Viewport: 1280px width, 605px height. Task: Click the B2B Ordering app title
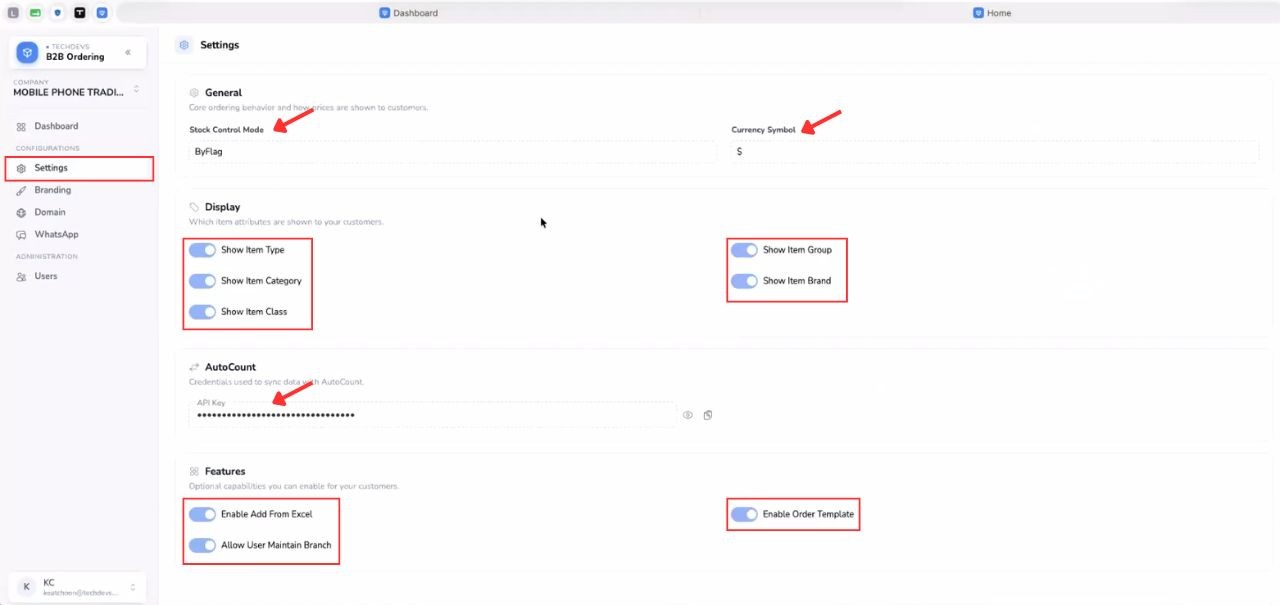pos(75,57)
